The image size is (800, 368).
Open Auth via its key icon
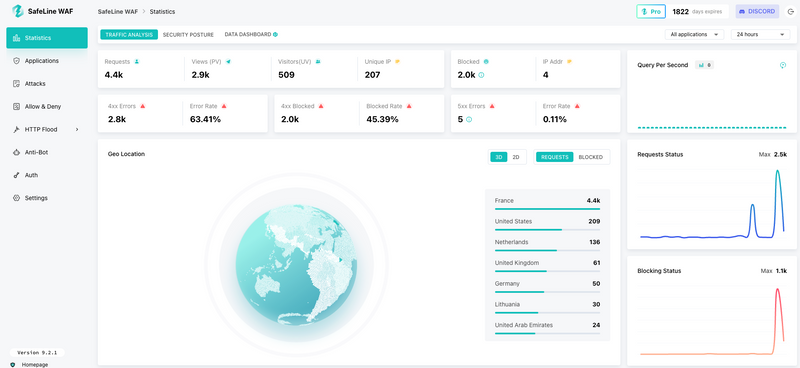16,175
